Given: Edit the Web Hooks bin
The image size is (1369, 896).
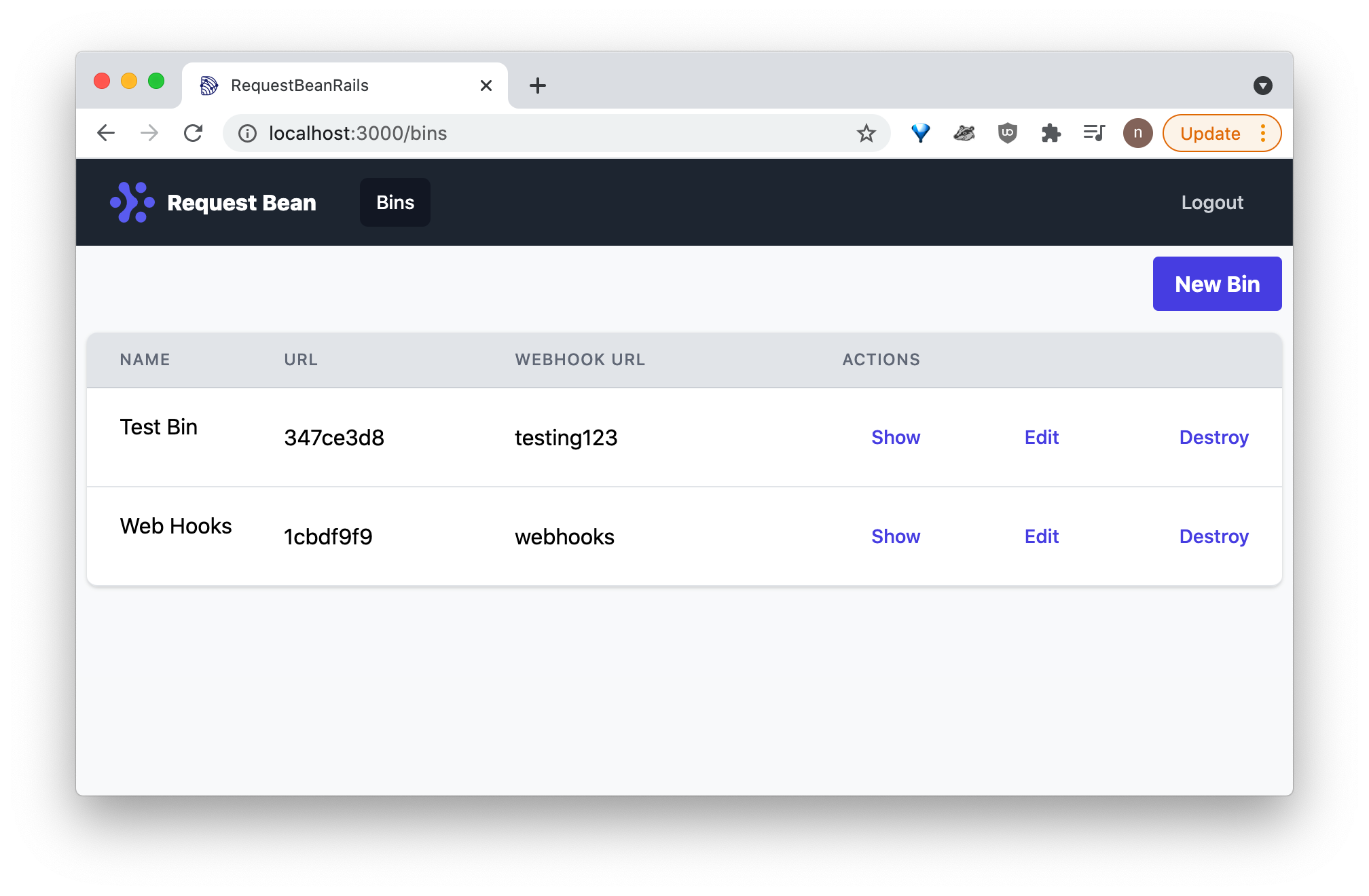Looking at the screenshot, I should (1041, 536).
